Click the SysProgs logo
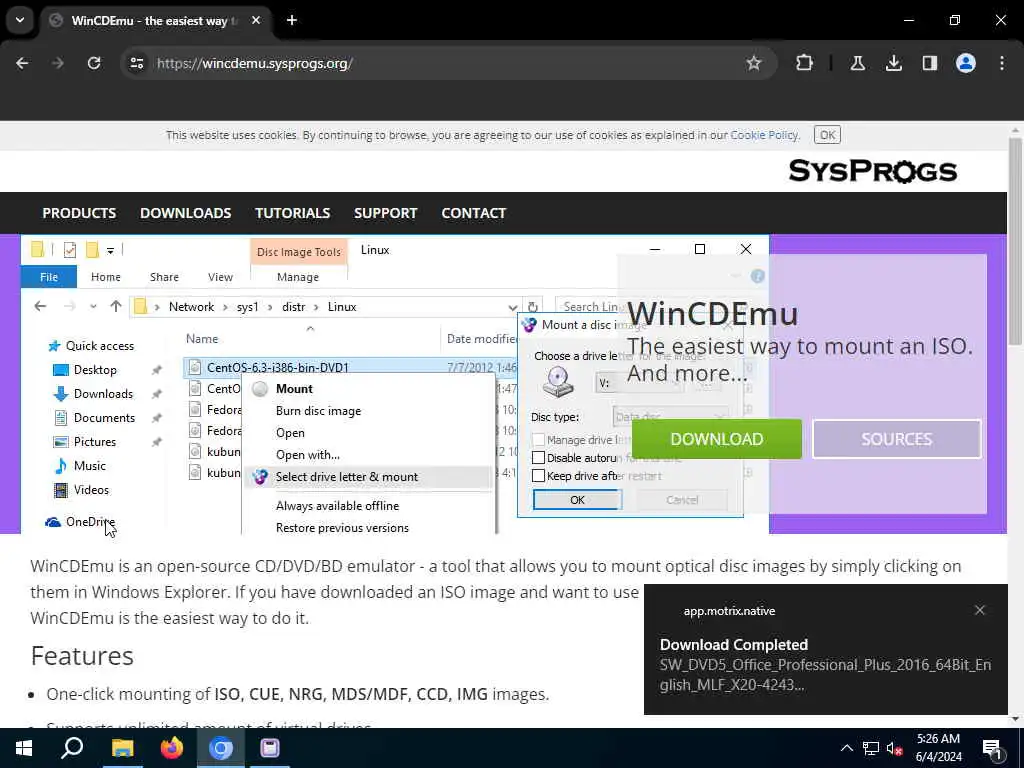 [x=872, y=171]
